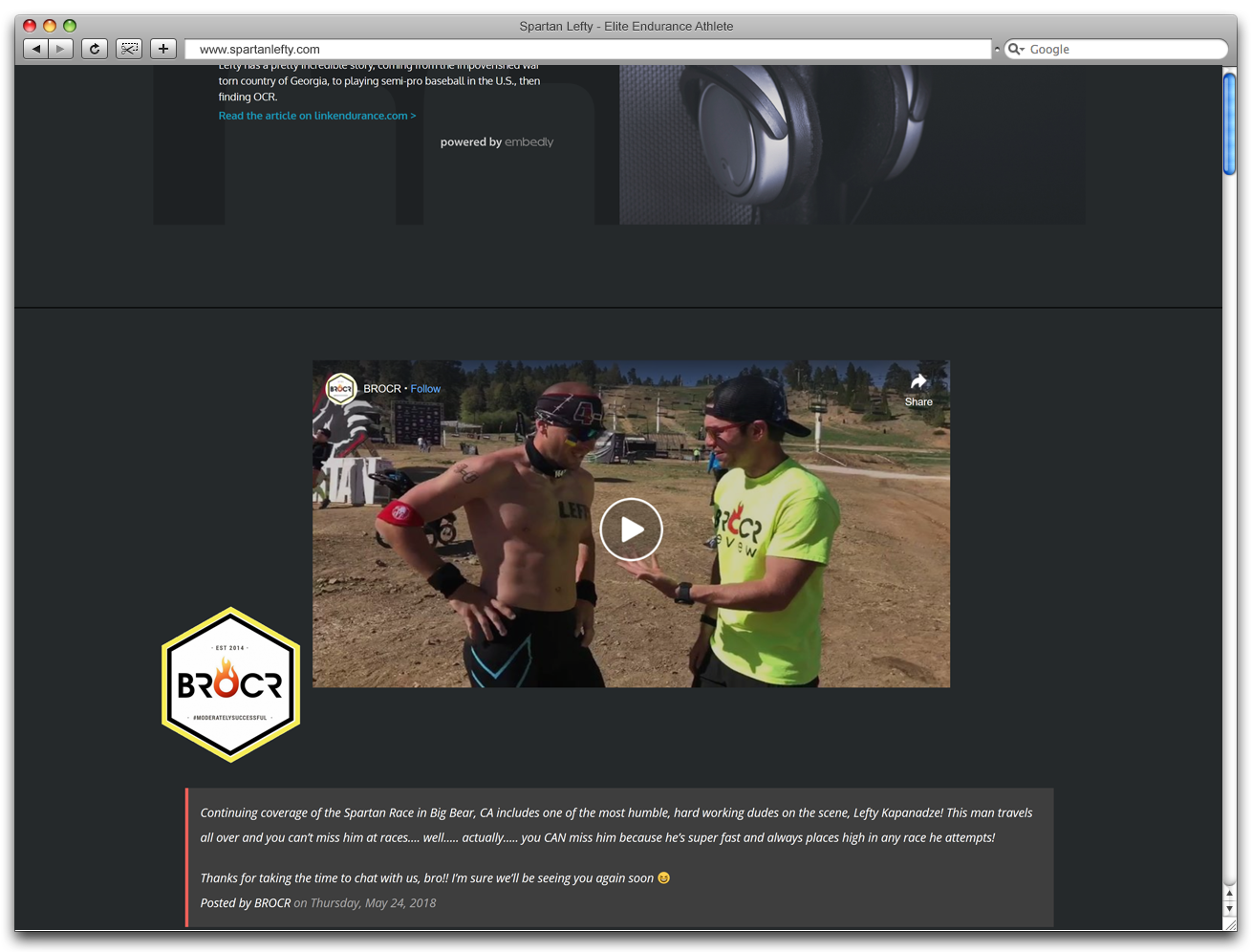Viewport: 1252px width, 952px height.
Task: Click the grinning emoji after 'seeing you again soon'
Action: [x=664, y=878]
